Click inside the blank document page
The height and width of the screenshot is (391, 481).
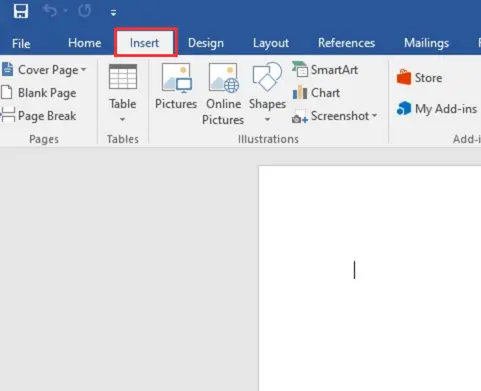click(370, 278)
